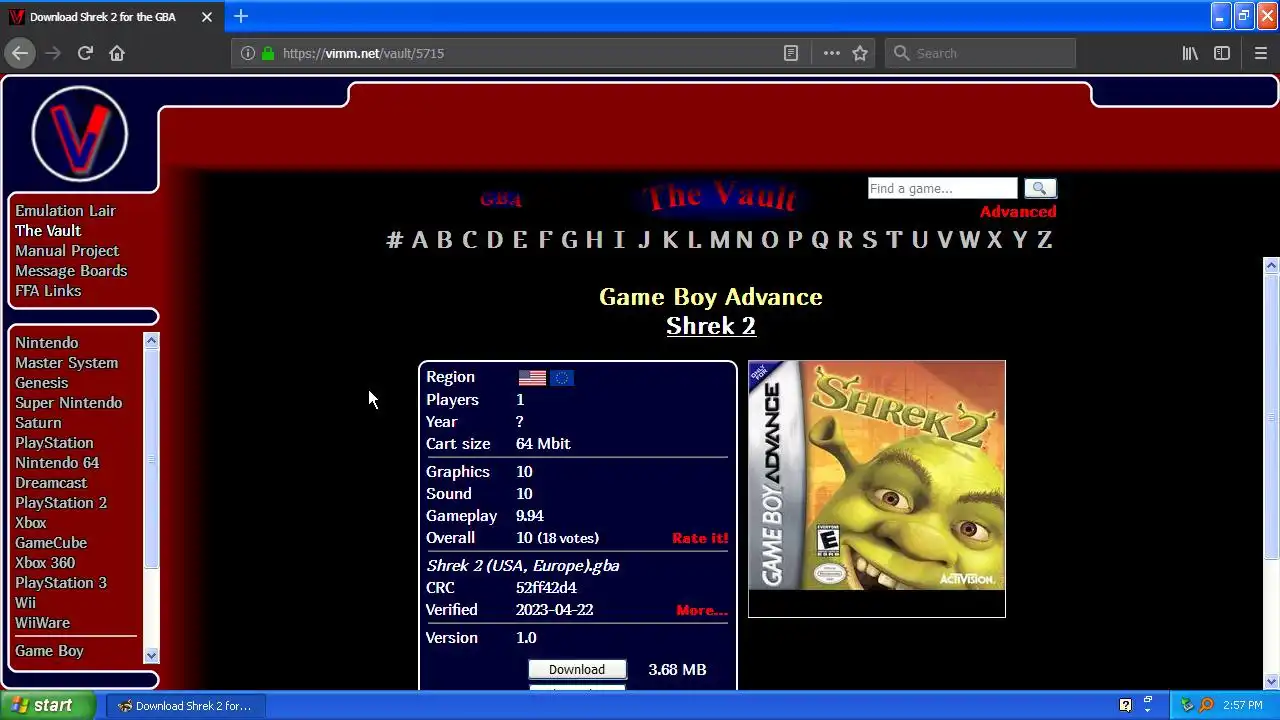The width and height of the screenshot is (1280, 720).
Task: Open Manual Project sidebar link
Action: pos(67,251)
